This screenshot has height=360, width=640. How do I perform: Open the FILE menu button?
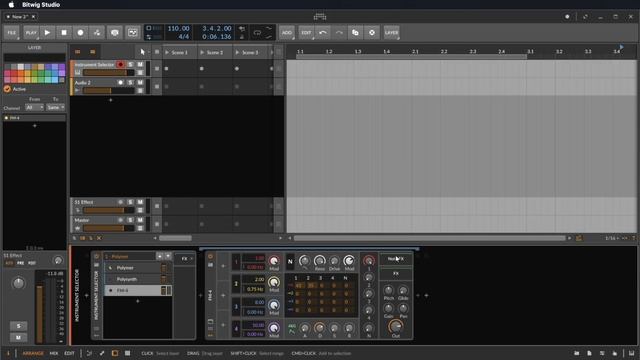11,33
